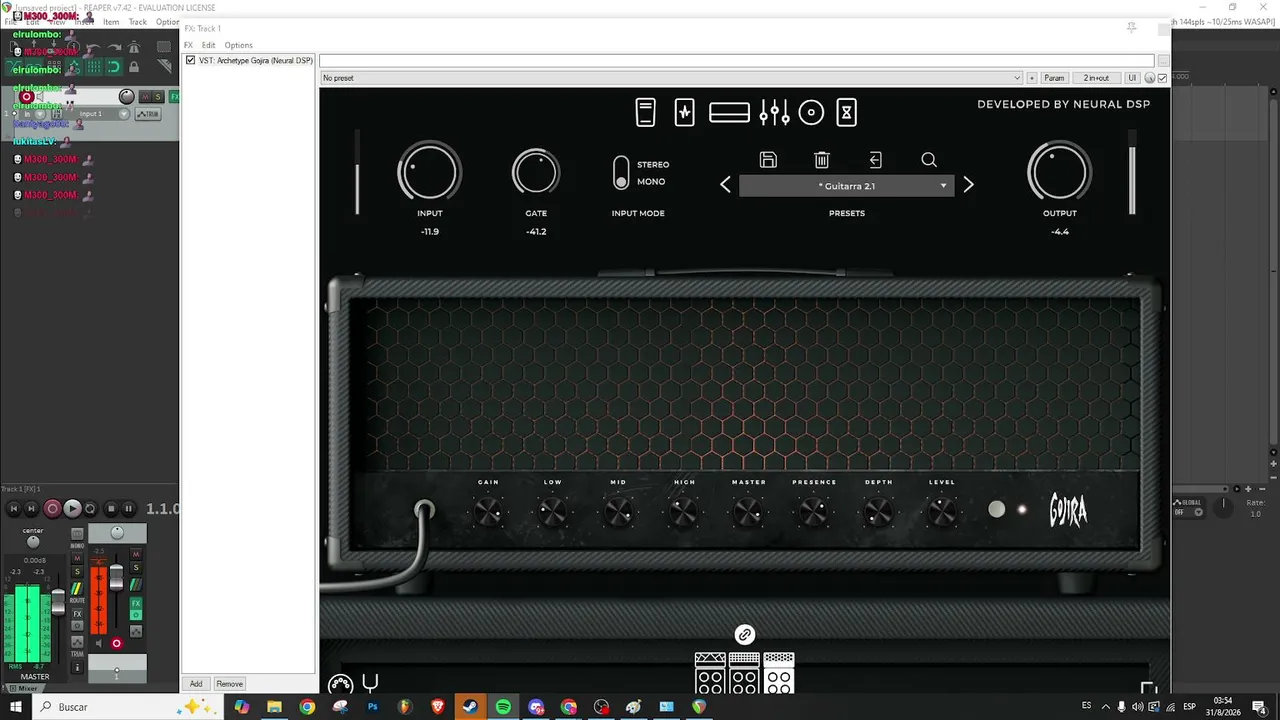1280x720 pixels.
Task: Open the Cab section circle icon
Action: pos(811,112)
